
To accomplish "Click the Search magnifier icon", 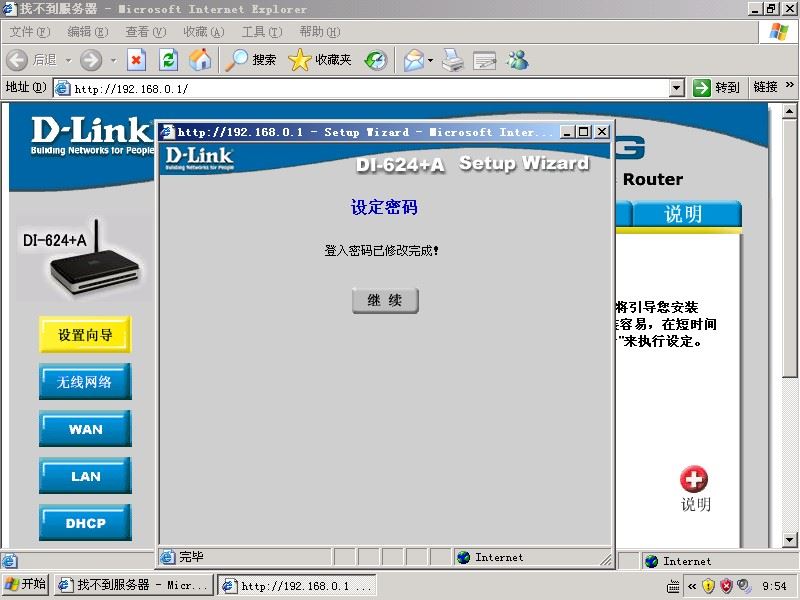I will [236, 60].
